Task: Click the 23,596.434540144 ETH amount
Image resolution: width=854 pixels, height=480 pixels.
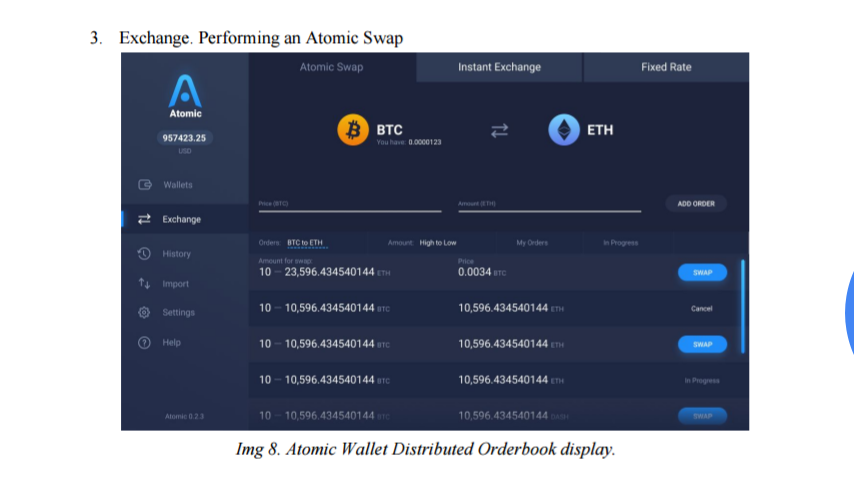Action: click(337, 272)
